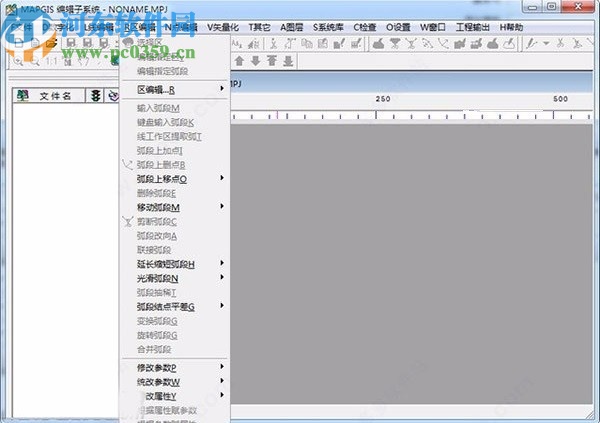Select 弧段抽稀T menu entry
The image size is (600, 423).
coord(156,293)
